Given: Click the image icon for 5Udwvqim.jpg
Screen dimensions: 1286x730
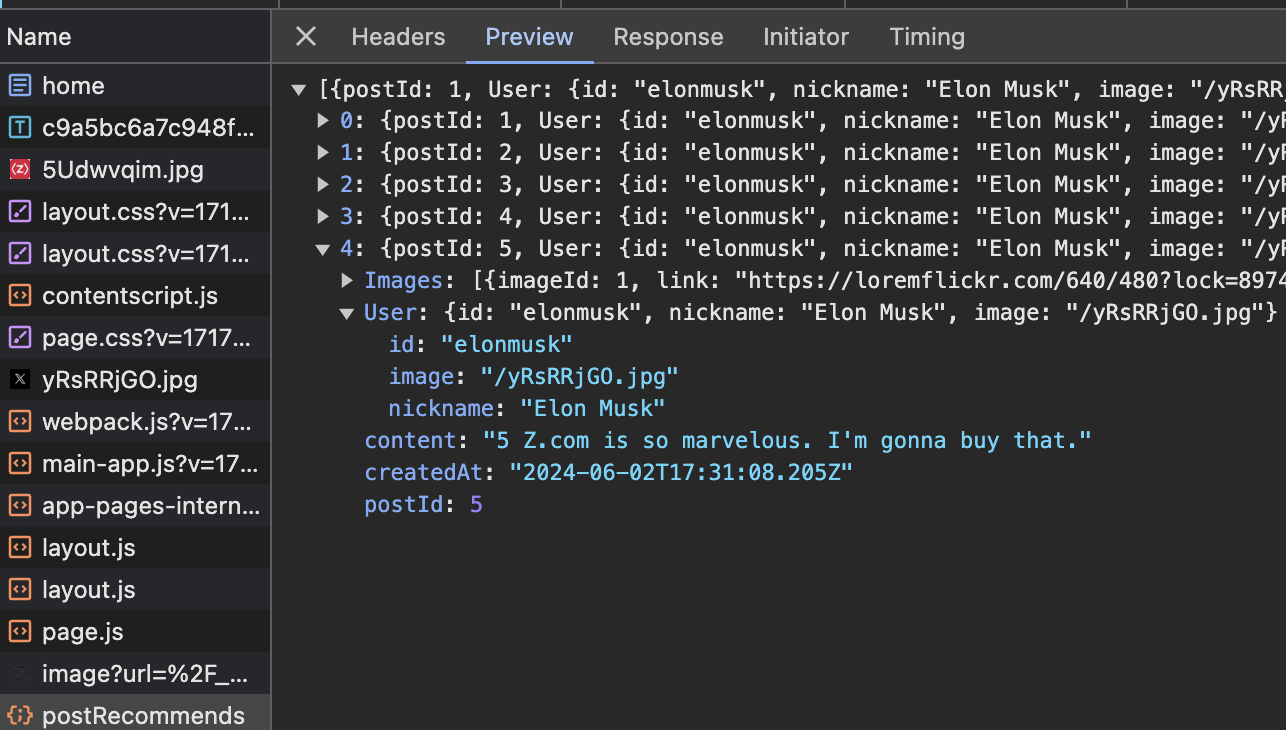Looking at the screenshot, I should 19,170.
